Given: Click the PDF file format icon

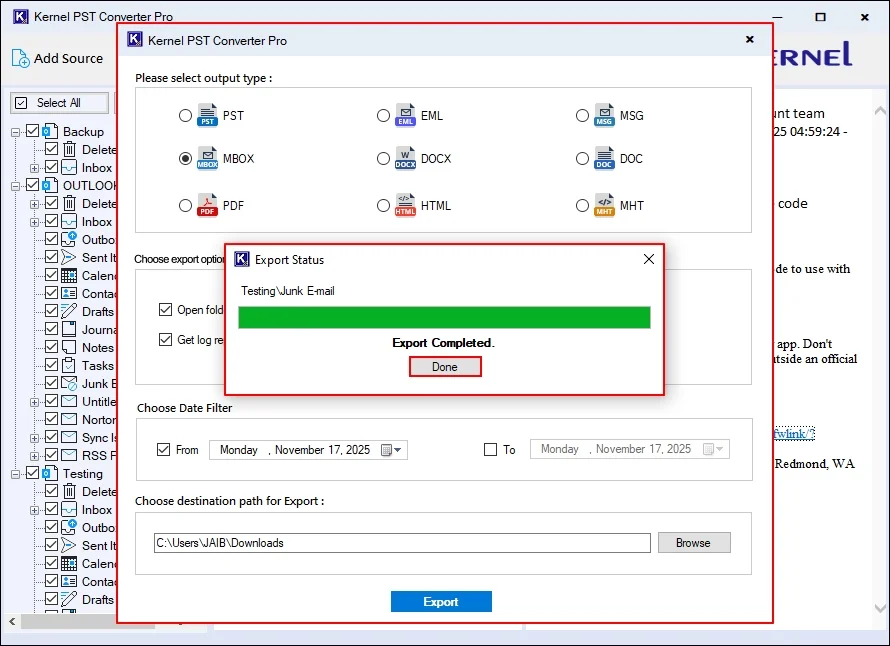Looking at the screenshot, I should [x=207, y=205].
